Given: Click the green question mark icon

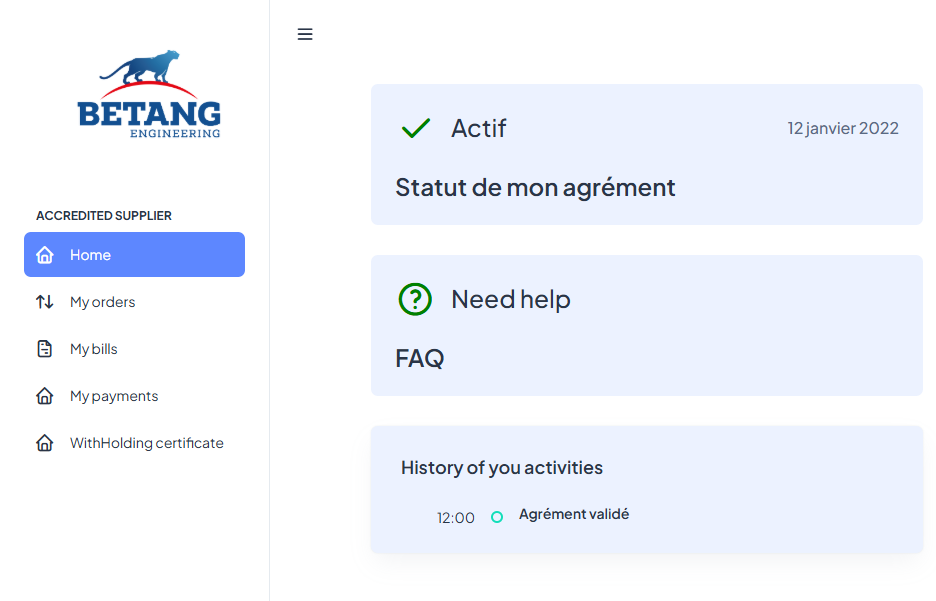Looking at the screenshot, I should [x=415, y=299].
